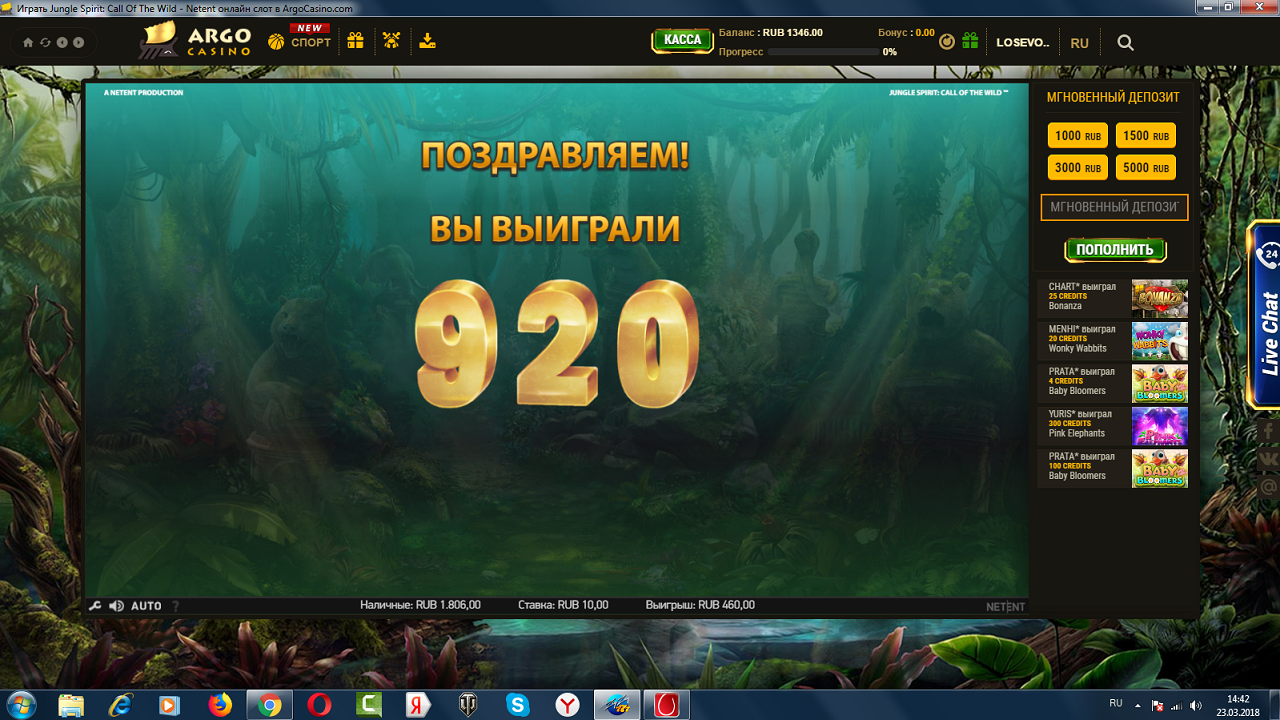Viewport: 1280px width, 720px height.
Task: Open the Windows Media Player taskbar icon
Action: tap(170, 705)
